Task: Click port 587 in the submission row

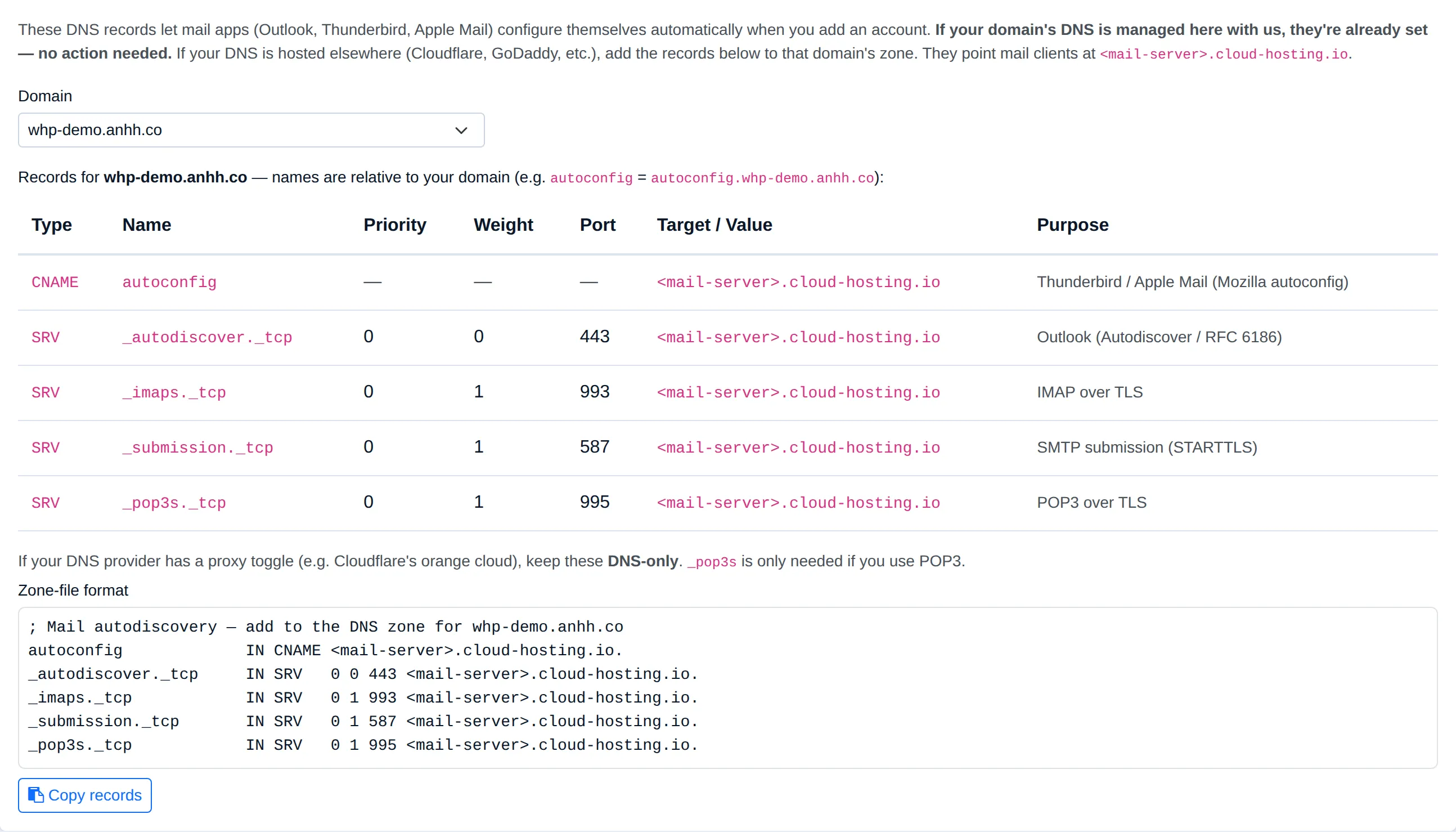Action: [x=595, y=447]
